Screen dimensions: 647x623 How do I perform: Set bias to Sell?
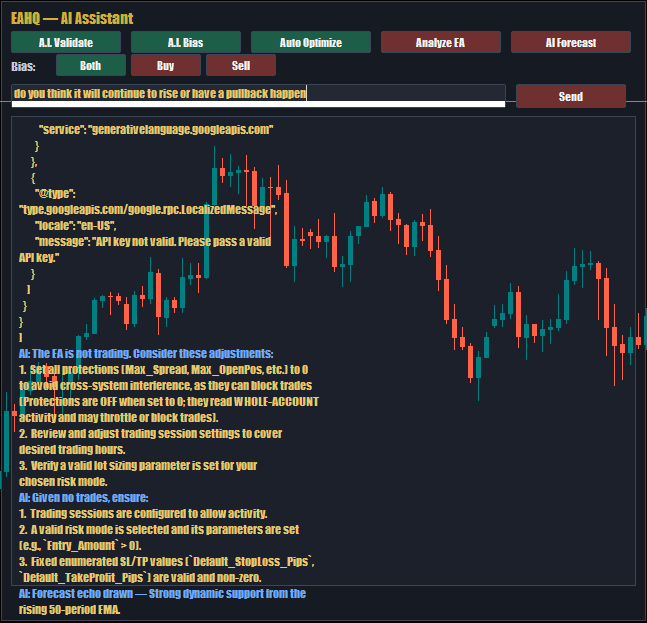click(x=241, y=65)
